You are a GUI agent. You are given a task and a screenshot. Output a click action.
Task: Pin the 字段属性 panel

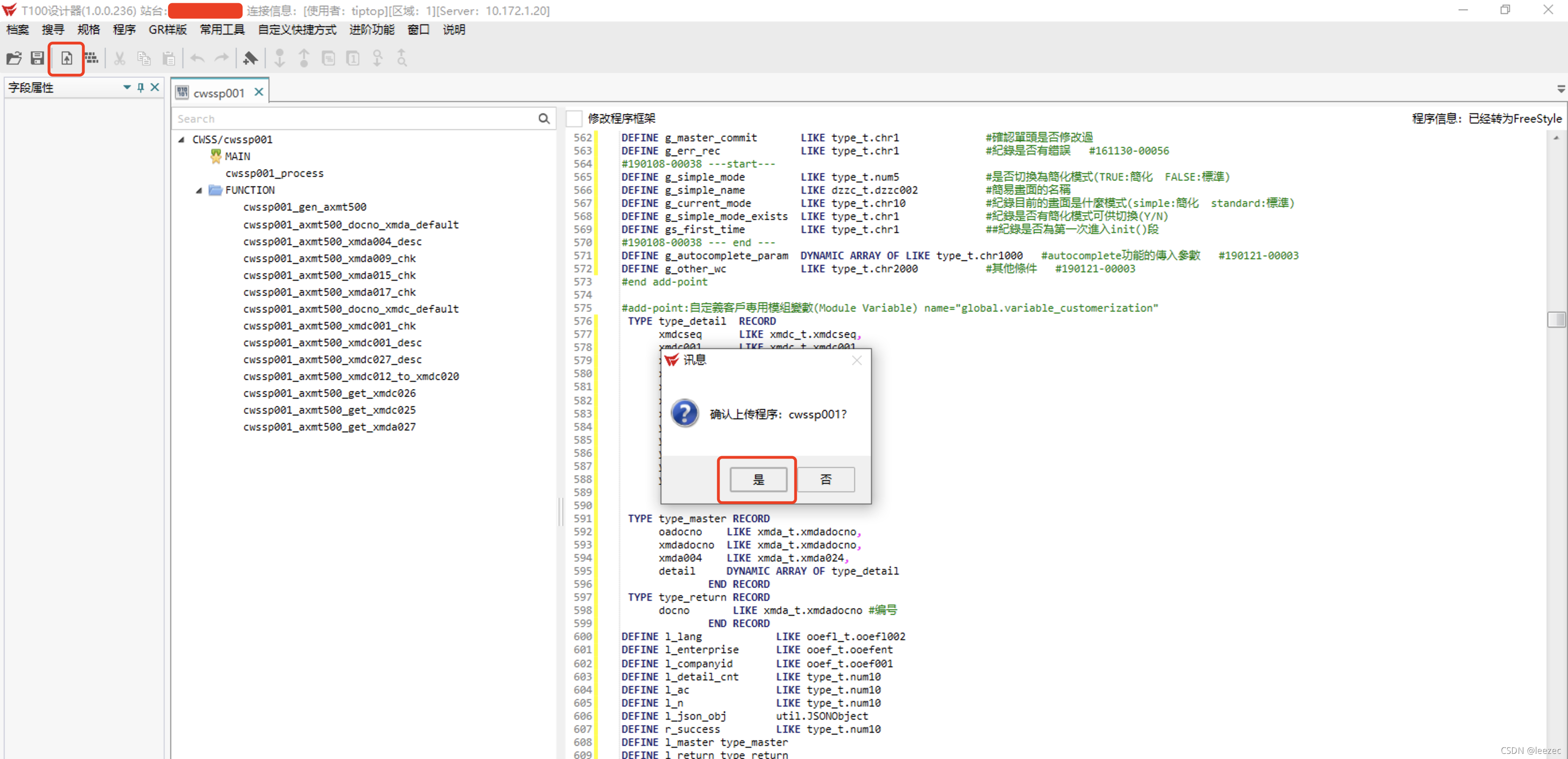coord(141,88)
